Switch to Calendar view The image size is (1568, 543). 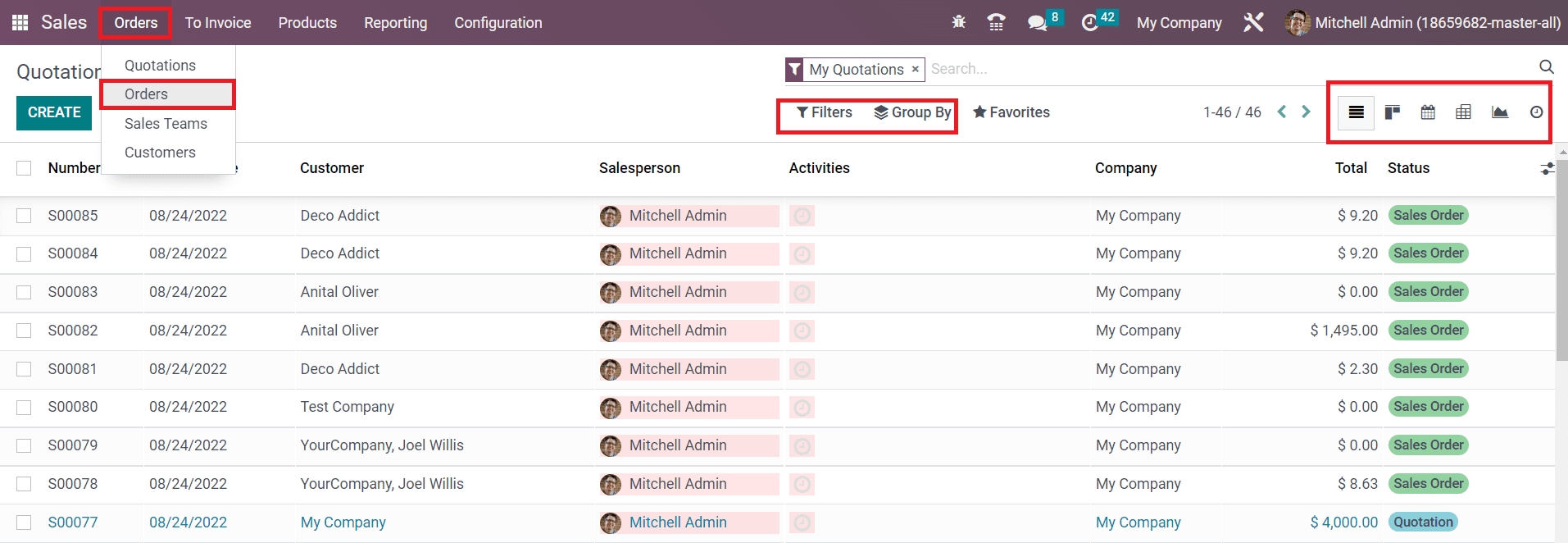coord(1428,112)
